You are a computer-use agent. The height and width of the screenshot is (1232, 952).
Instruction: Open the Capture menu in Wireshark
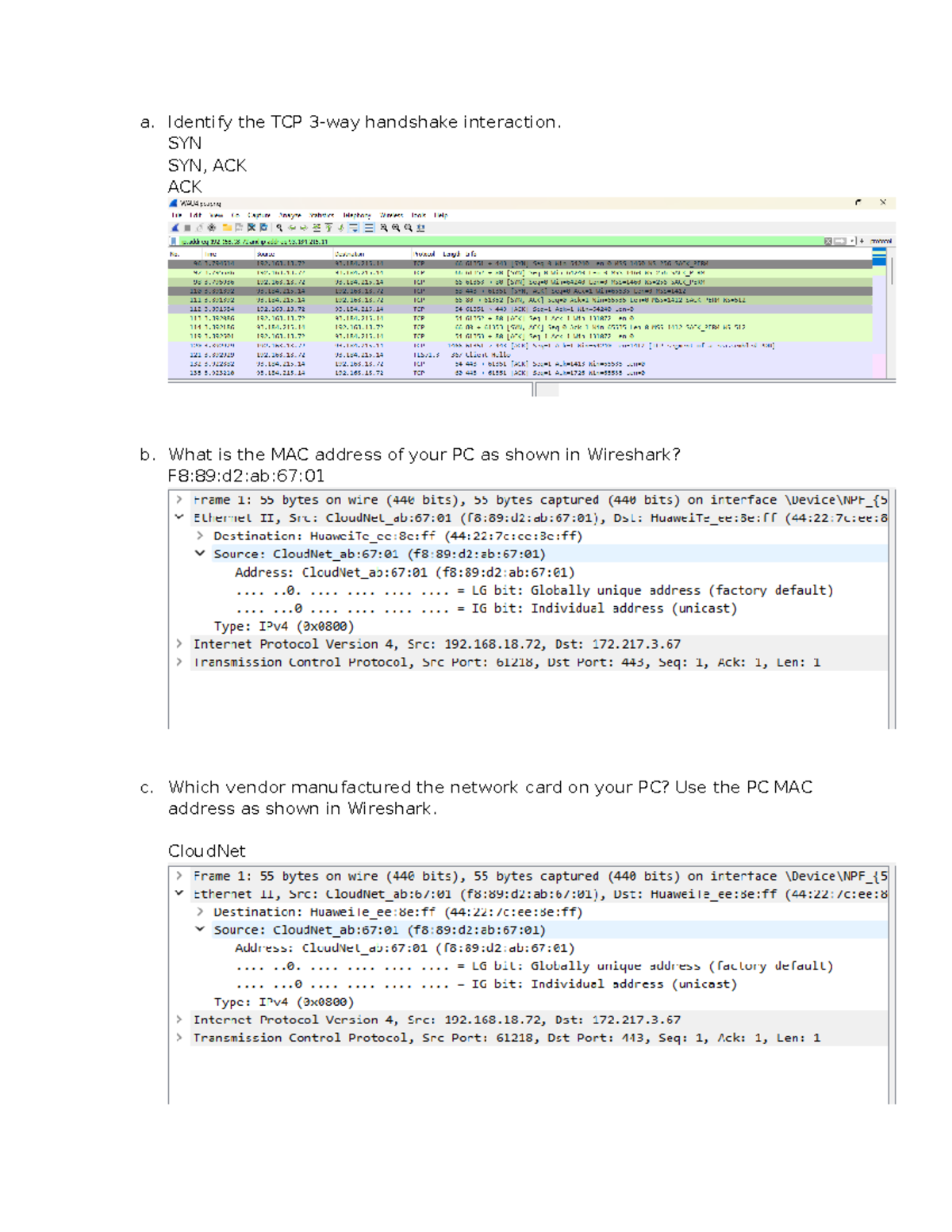(259, 216)
